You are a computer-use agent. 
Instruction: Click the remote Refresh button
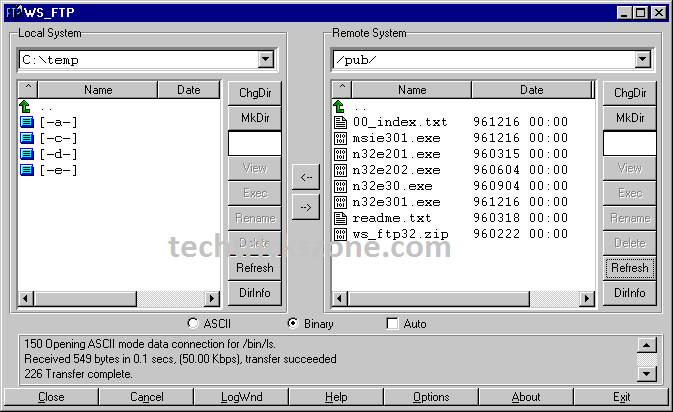tap(629, 268)
